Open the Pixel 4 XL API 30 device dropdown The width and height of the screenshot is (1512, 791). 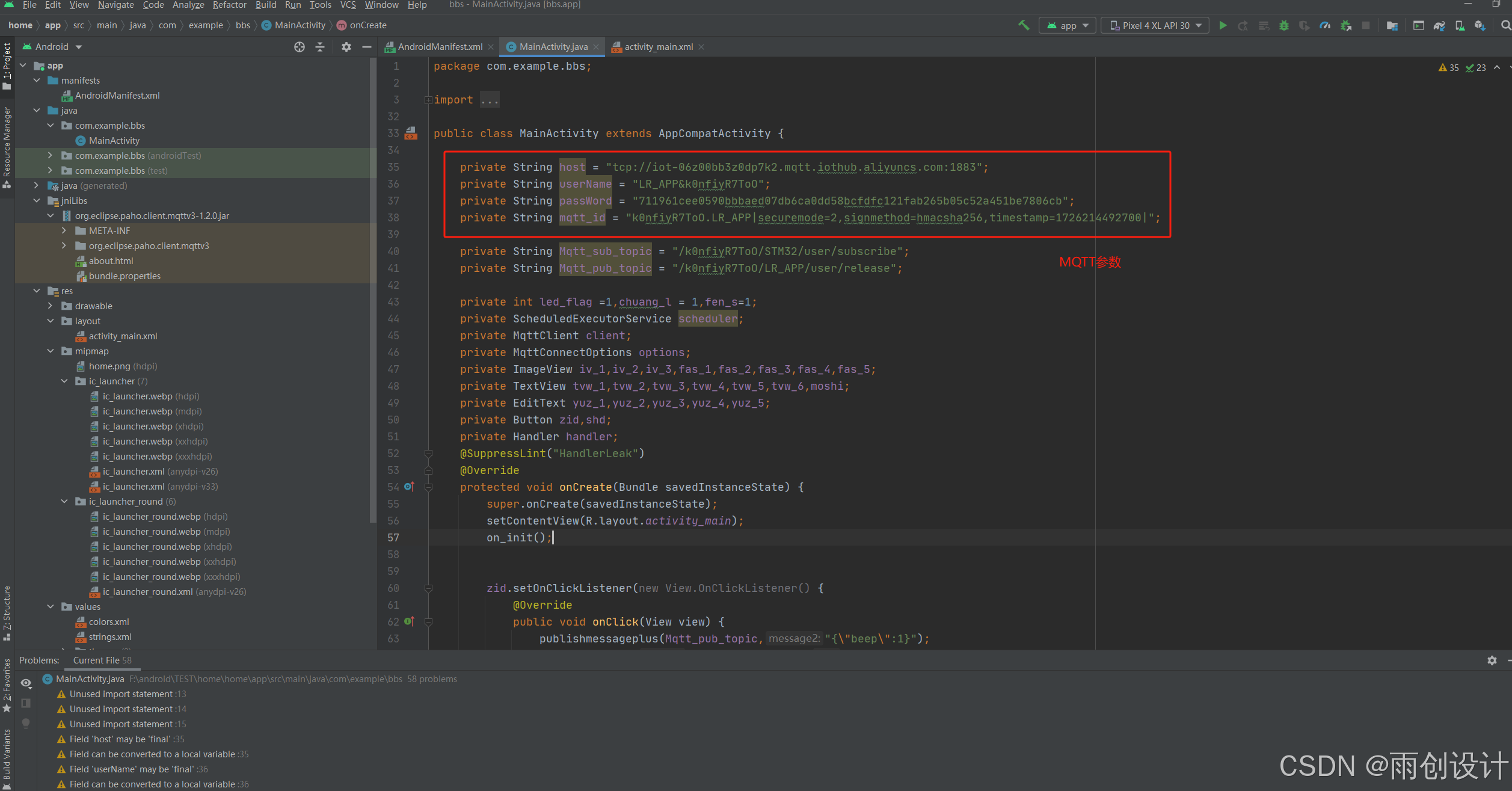(1154, 25)
